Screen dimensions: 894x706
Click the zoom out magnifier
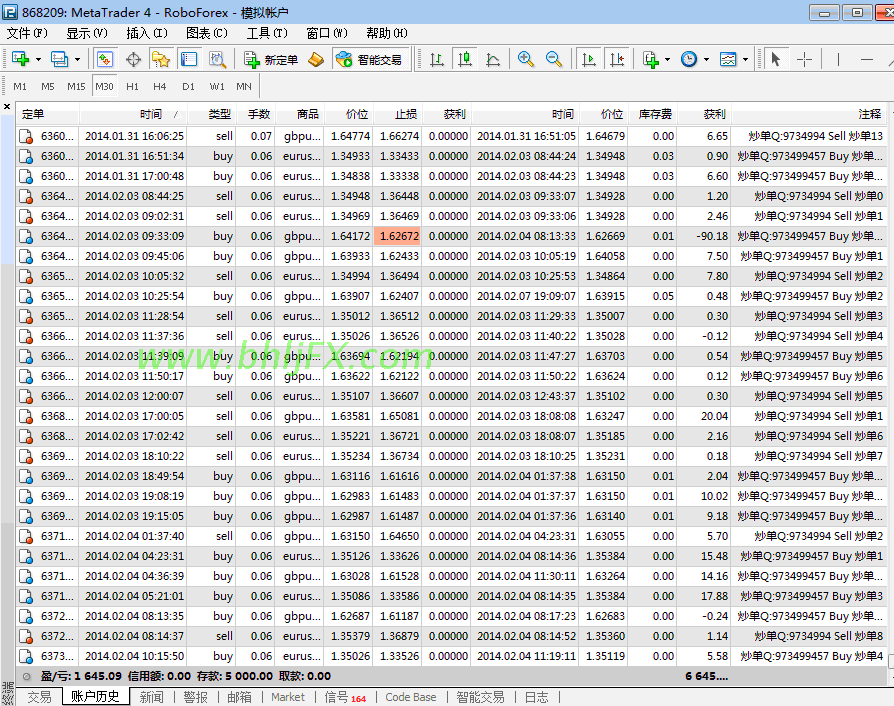click(x=554, y=59)
